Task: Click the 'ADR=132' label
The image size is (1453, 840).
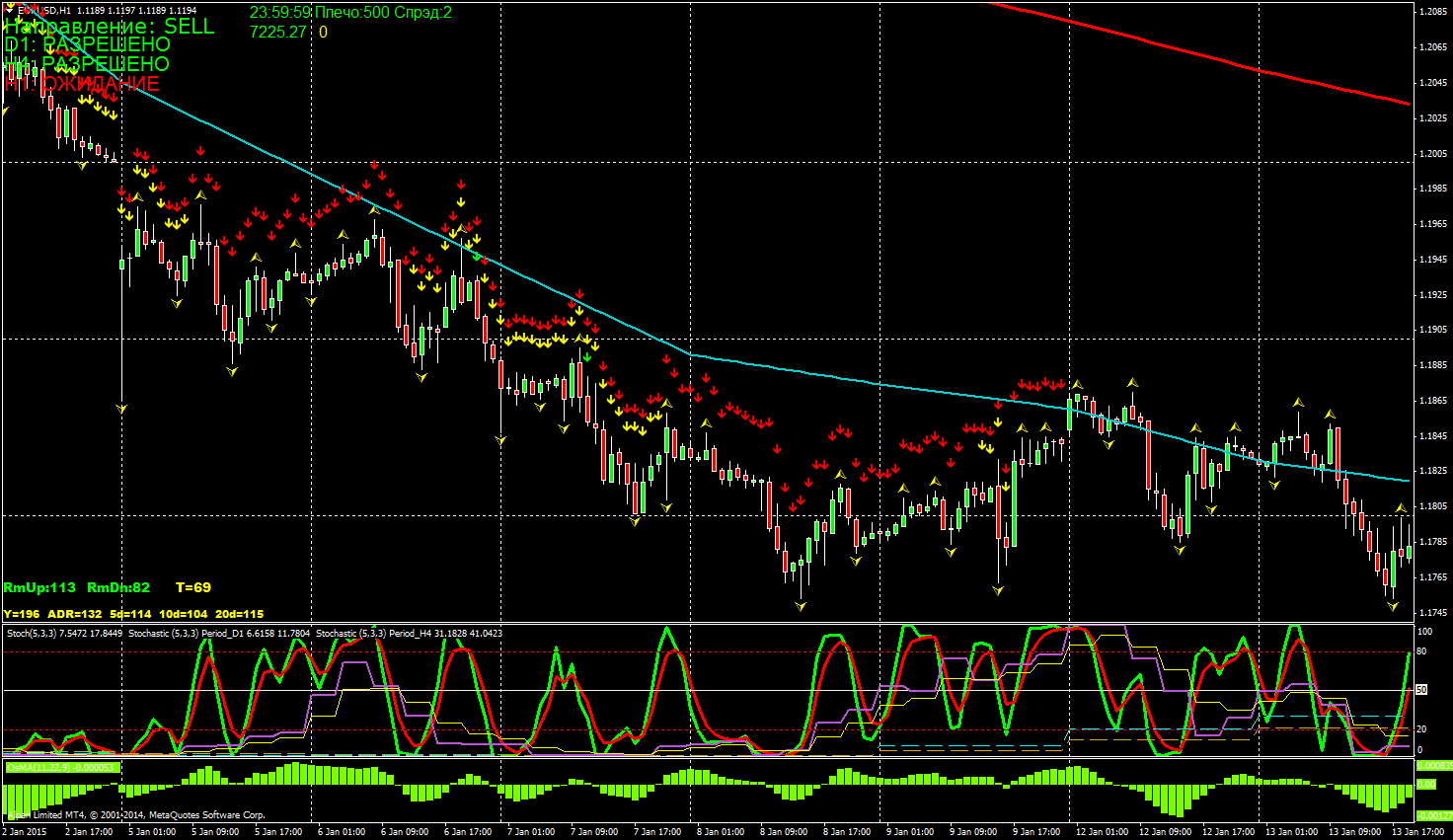Action: pos(75,614)
